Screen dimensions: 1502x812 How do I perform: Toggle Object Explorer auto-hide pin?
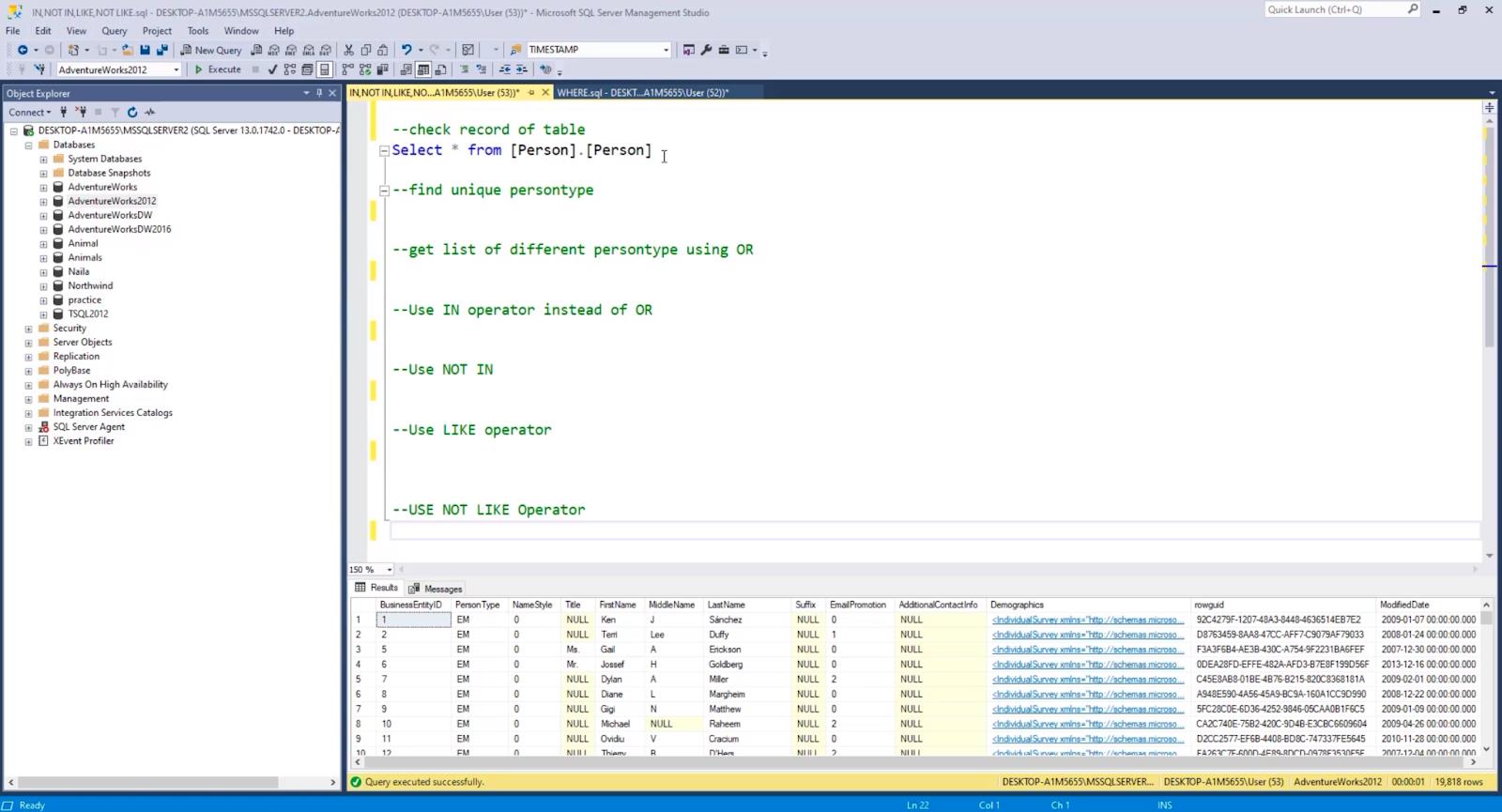pos(319,93)
